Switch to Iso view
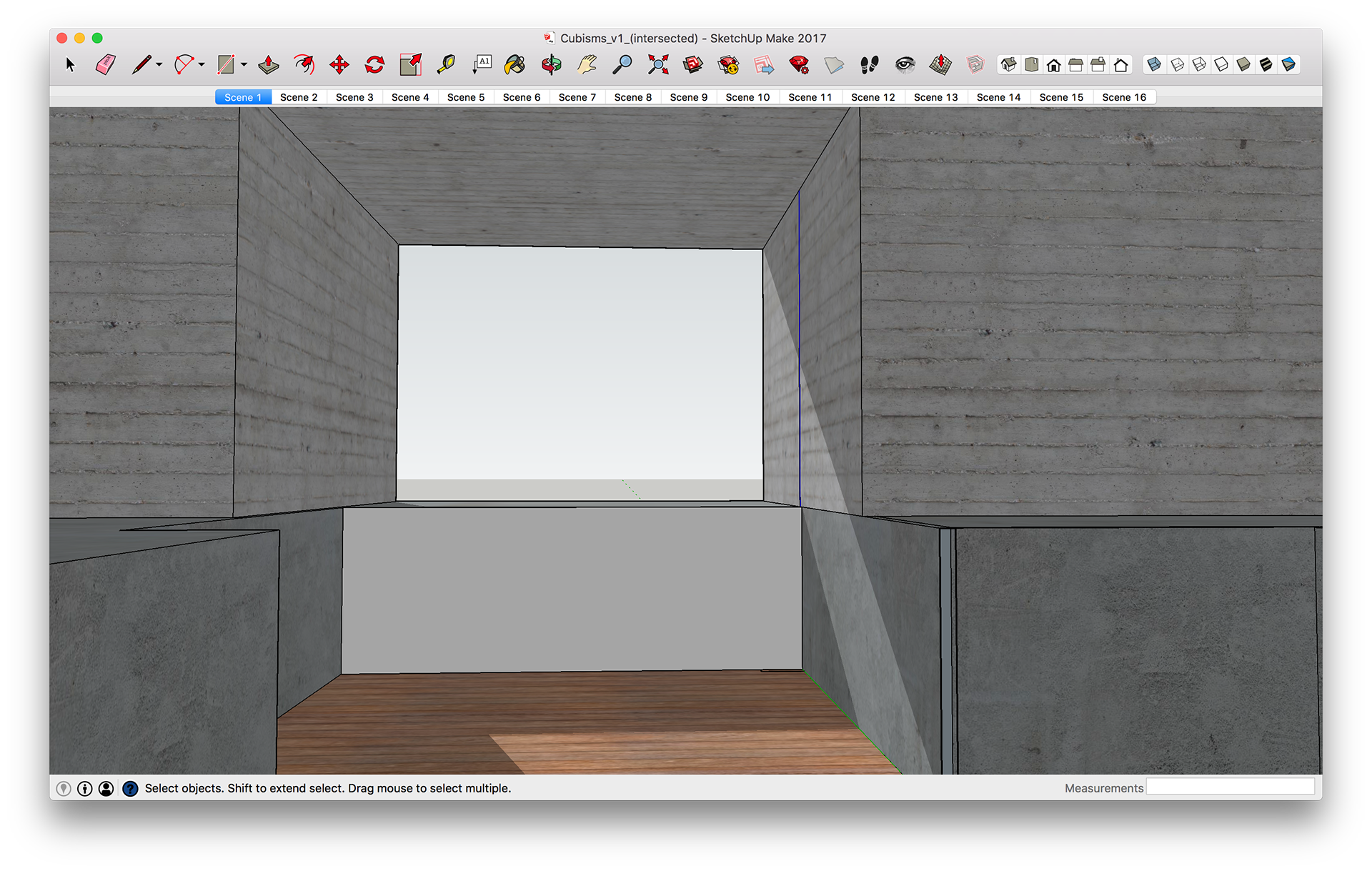The height and width of the screenshot is (871, 1372). point(1008,65)
